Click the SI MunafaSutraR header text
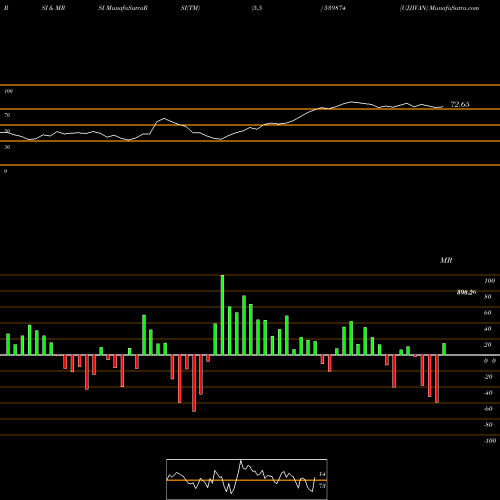 point(123,8)
